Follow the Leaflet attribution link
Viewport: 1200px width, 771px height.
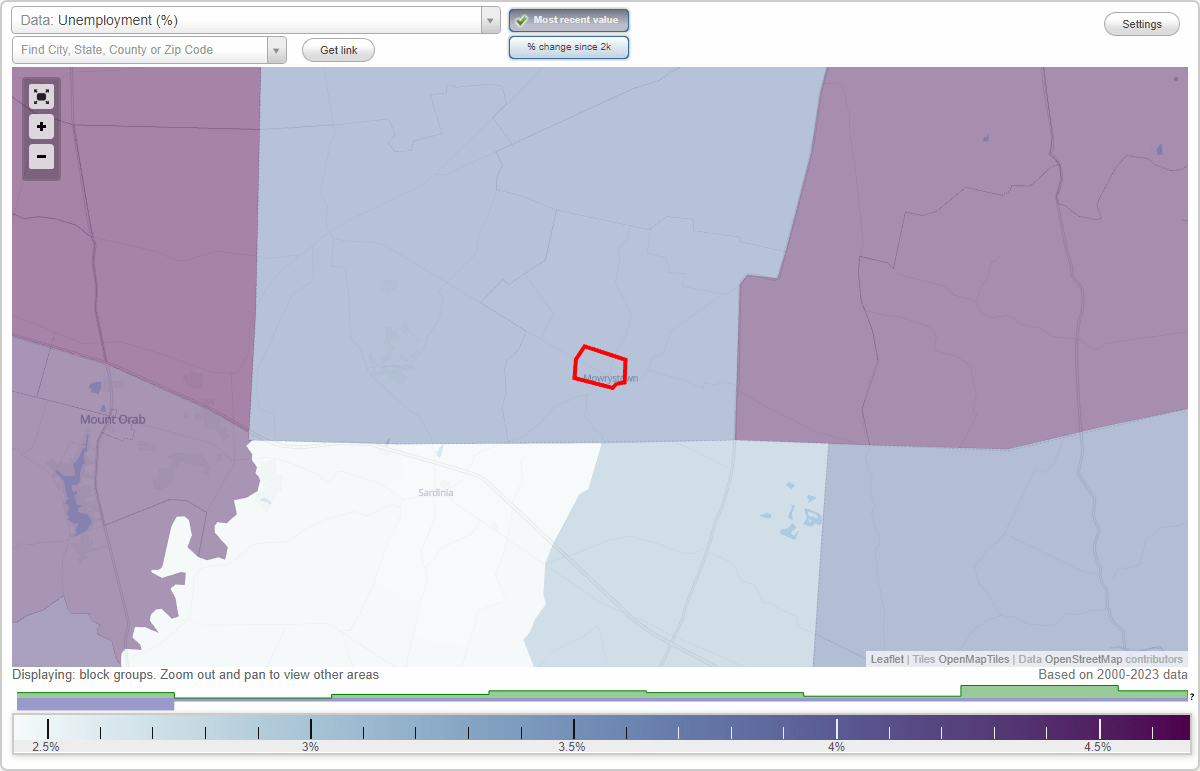886,659
